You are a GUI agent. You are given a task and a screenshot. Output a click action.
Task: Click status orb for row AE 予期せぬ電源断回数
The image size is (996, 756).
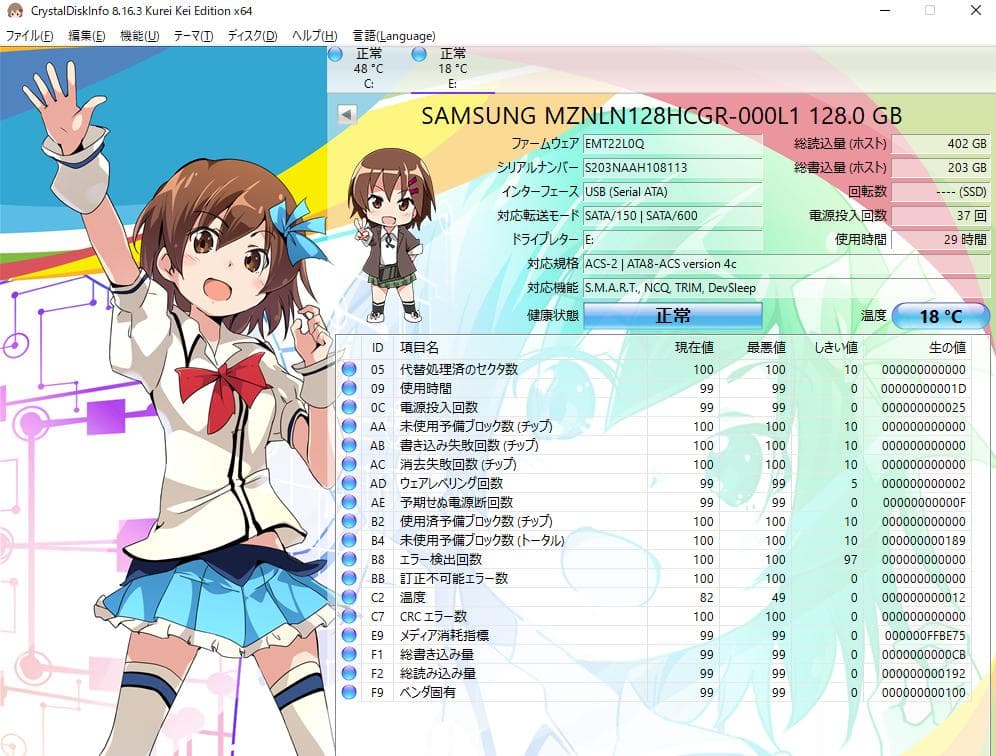tap(349, 503)
